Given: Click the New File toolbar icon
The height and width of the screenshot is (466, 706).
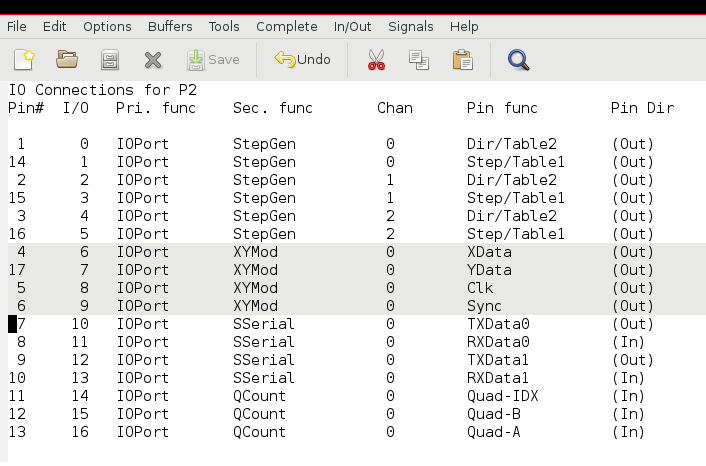Looking at the screenshot, I should [x=24, y=59].
